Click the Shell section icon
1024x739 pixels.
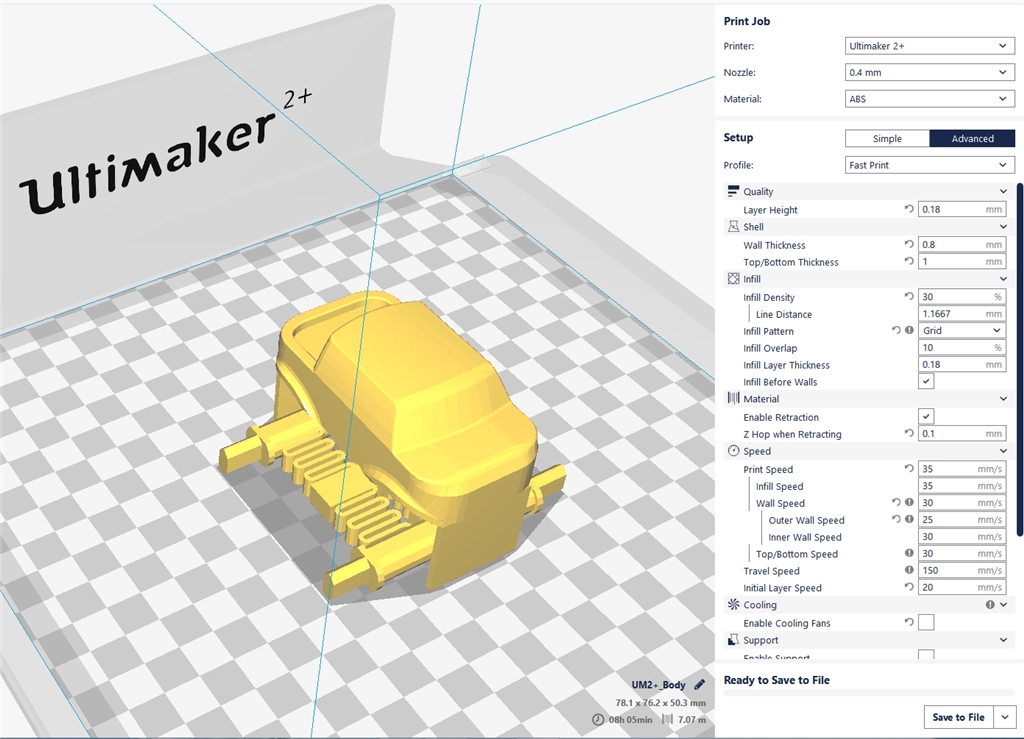733,227
